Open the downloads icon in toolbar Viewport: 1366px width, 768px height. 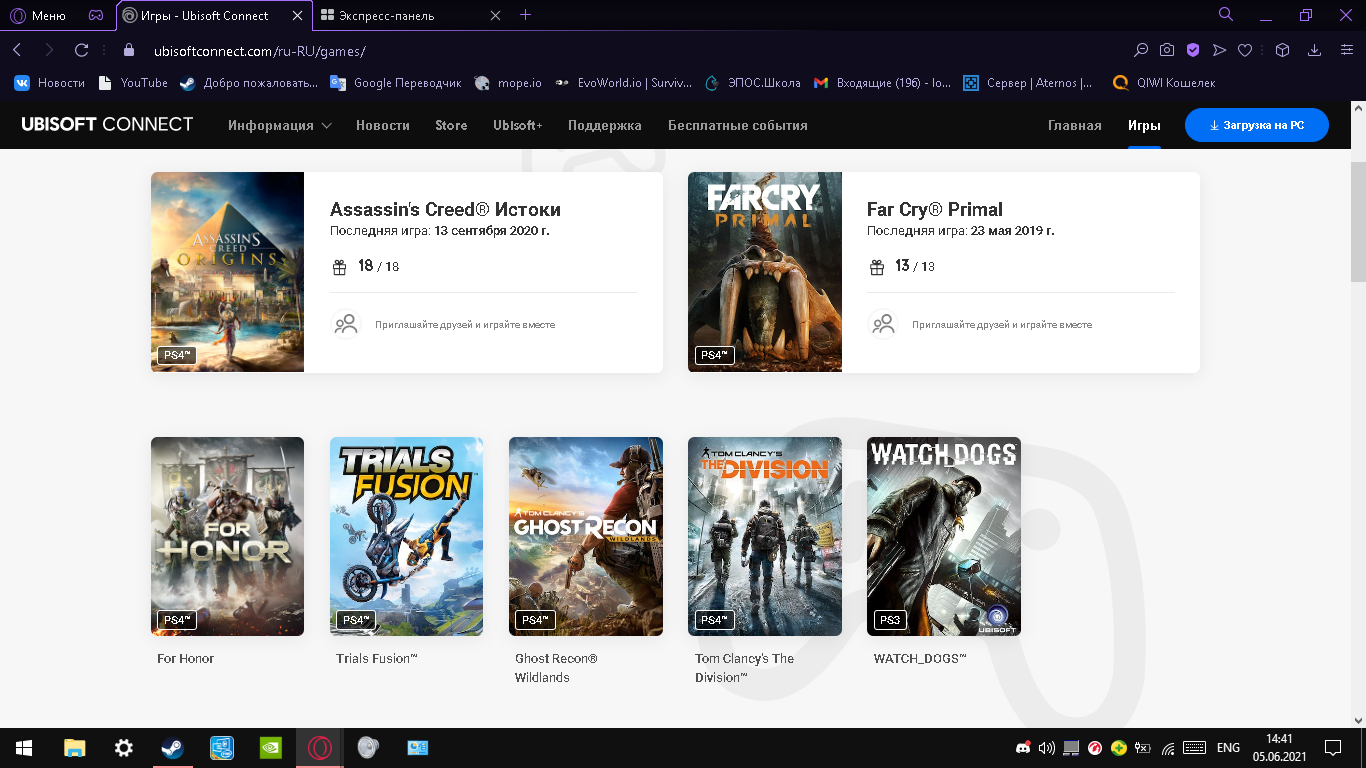pos(1315,50)
